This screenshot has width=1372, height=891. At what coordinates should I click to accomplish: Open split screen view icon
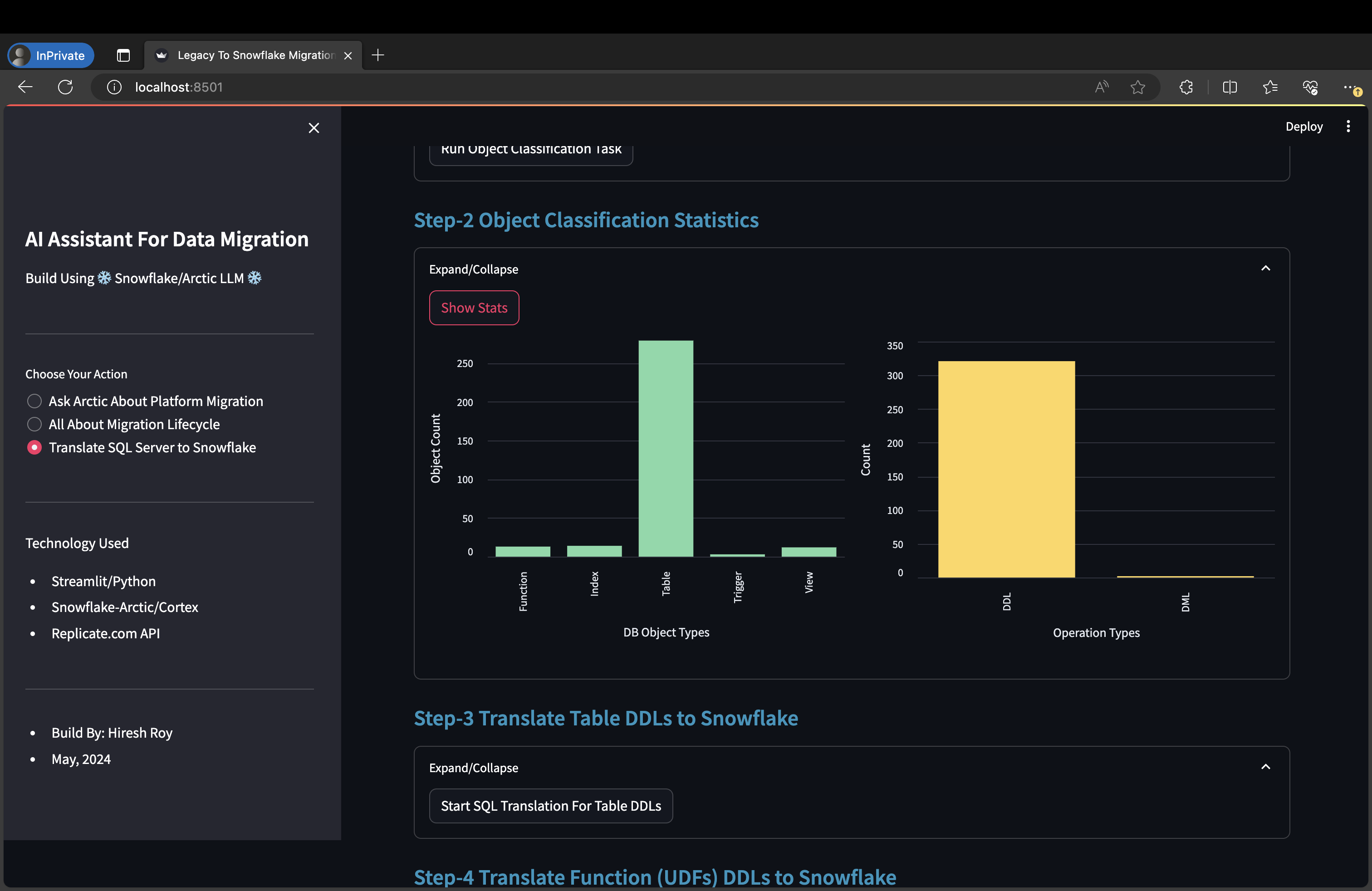(x=1230, y=87)
